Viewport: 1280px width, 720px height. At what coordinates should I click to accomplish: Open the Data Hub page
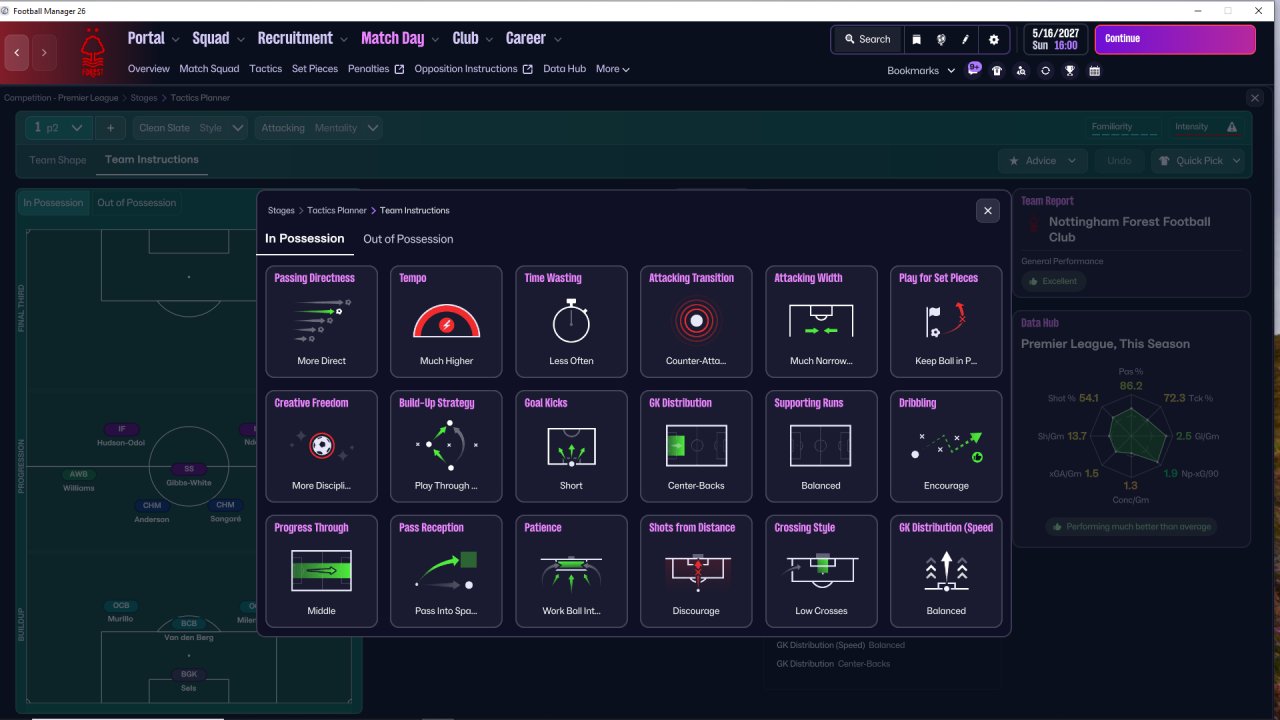(x=564, y=69)
